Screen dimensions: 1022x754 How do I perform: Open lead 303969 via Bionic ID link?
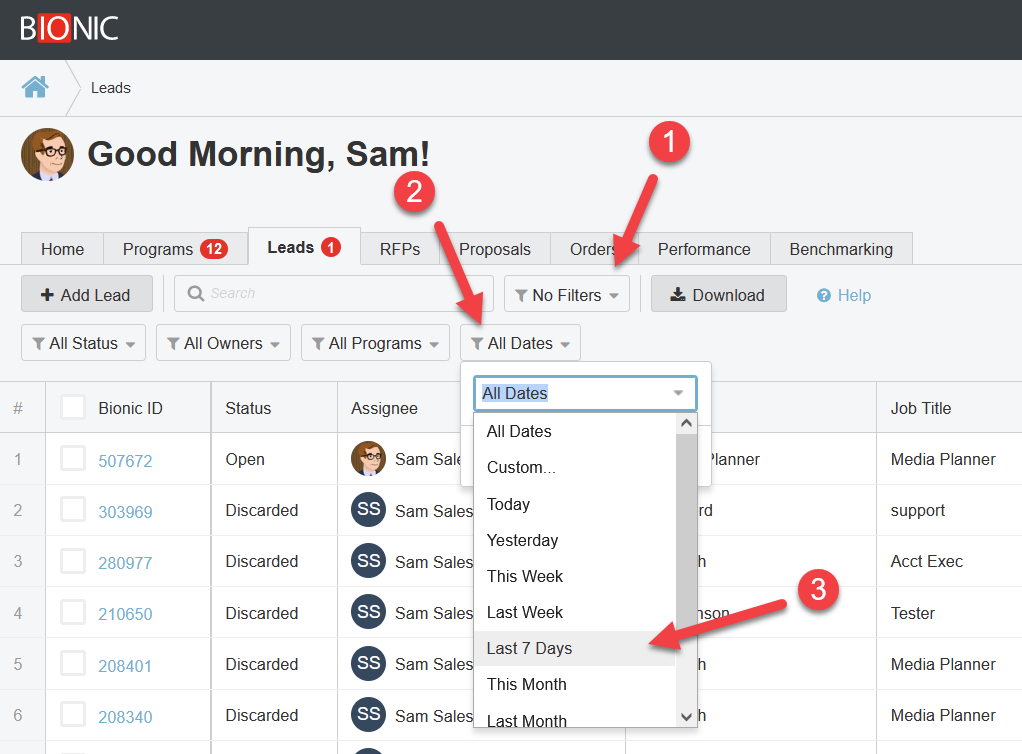pos(125,512)
